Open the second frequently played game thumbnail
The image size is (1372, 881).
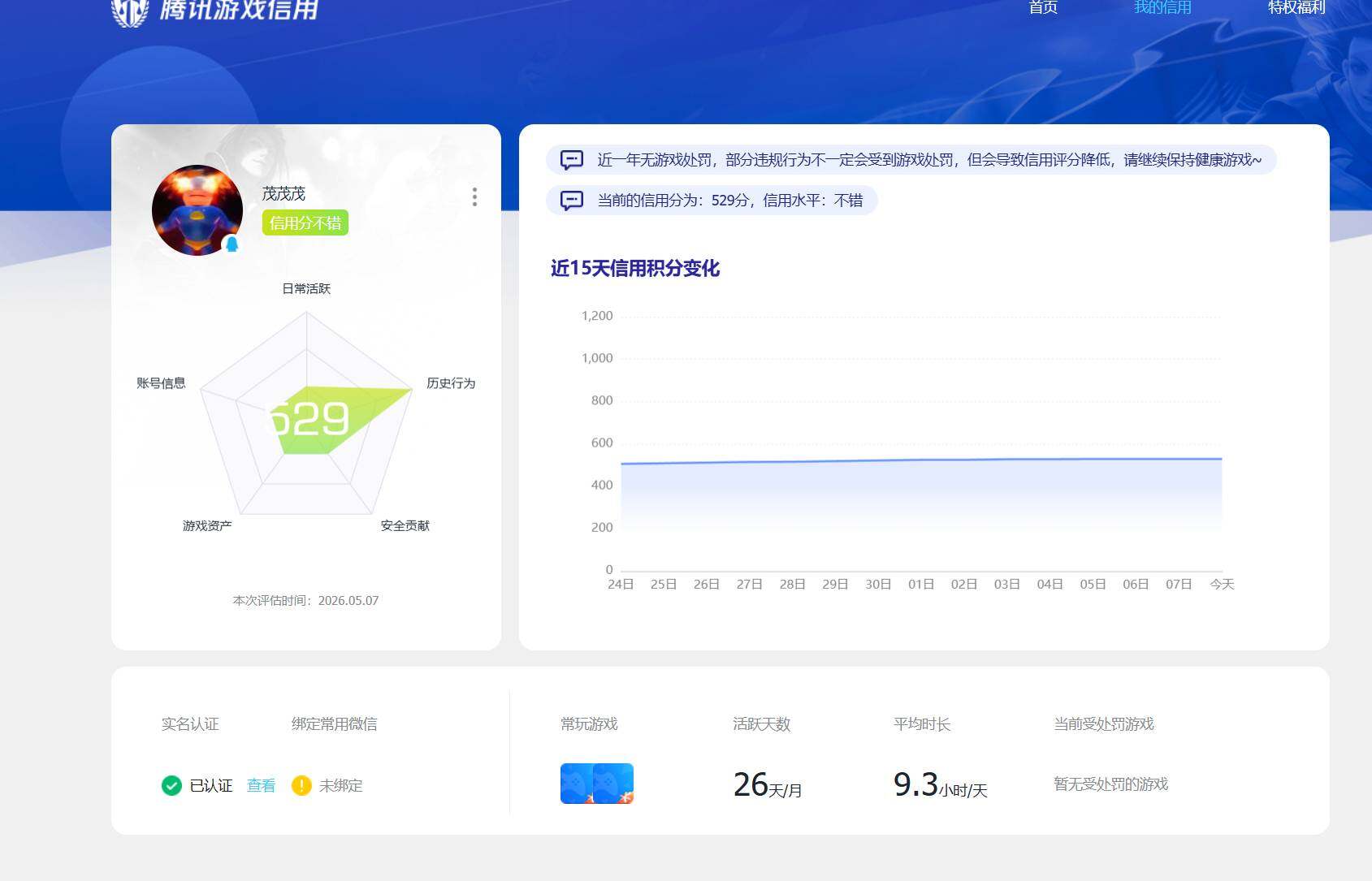(x=614, y=784)
